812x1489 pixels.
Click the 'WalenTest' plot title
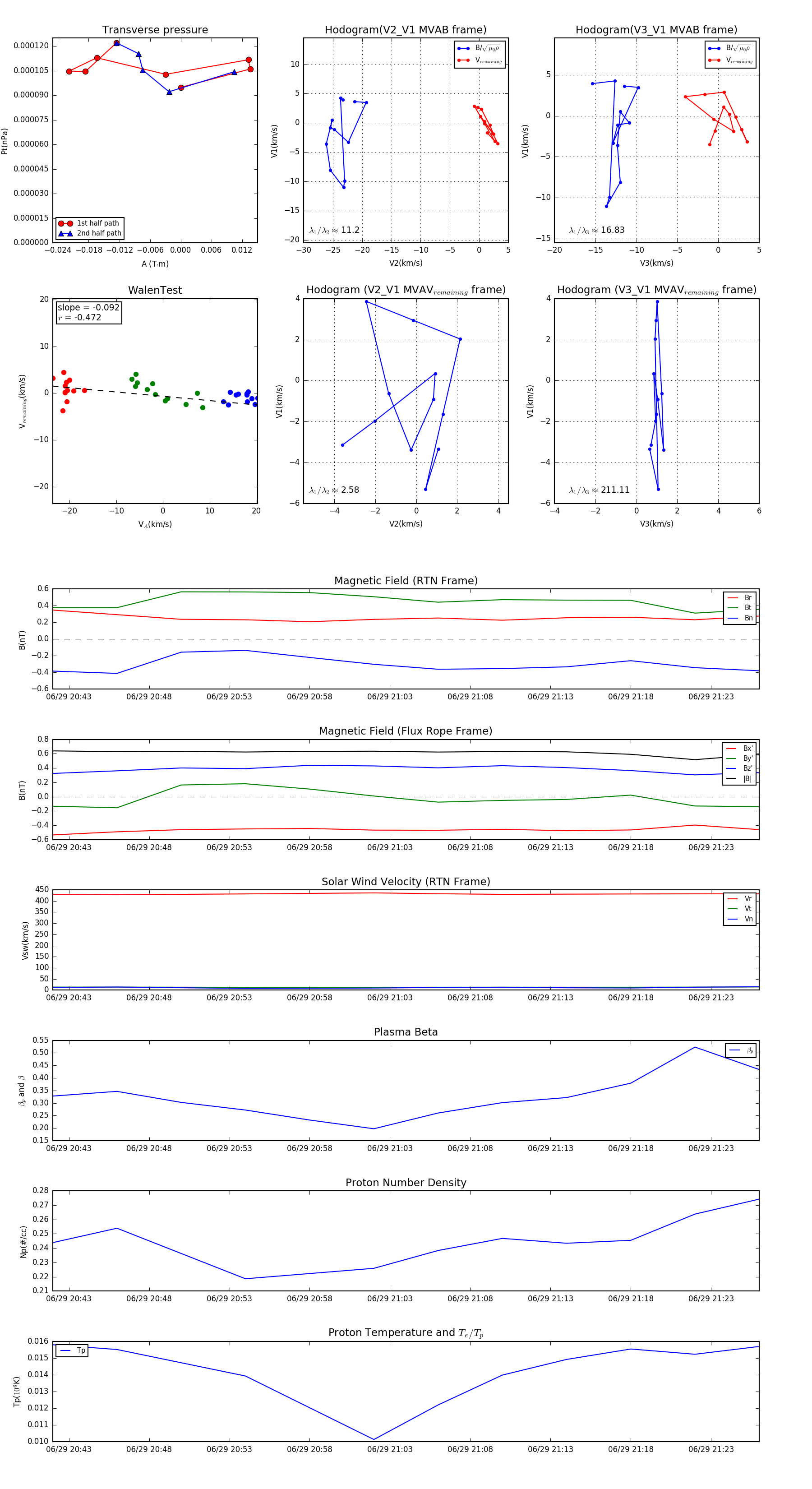[155, 290]
